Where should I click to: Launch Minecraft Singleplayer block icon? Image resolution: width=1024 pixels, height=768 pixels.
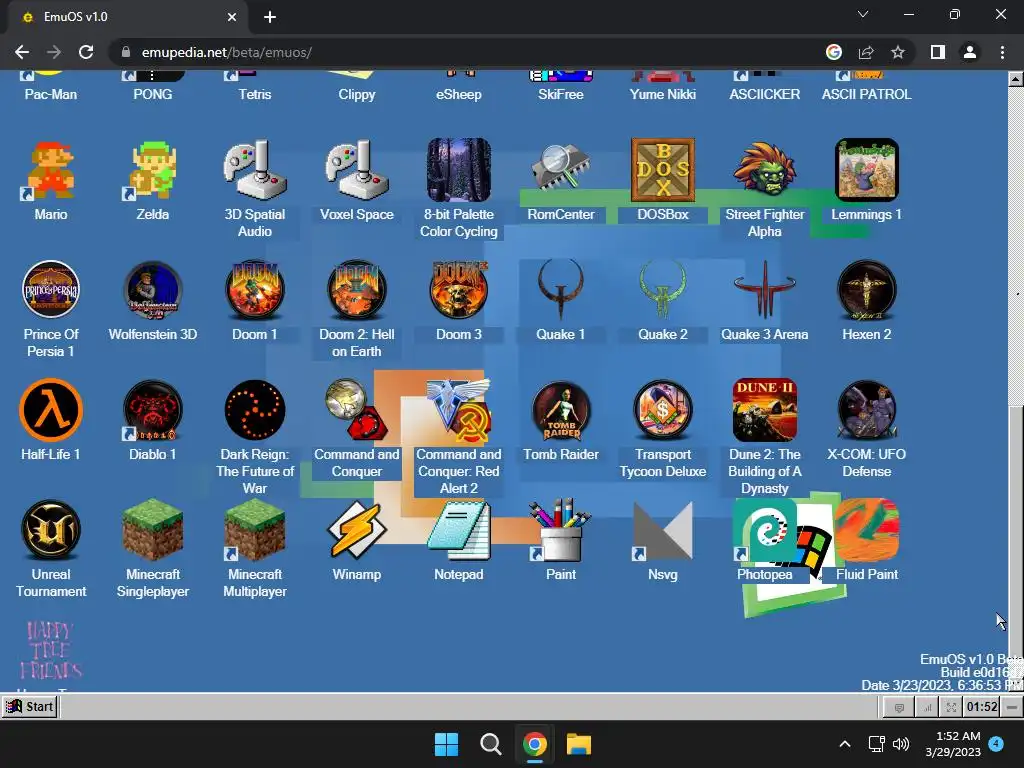click(x=153, y=531)
